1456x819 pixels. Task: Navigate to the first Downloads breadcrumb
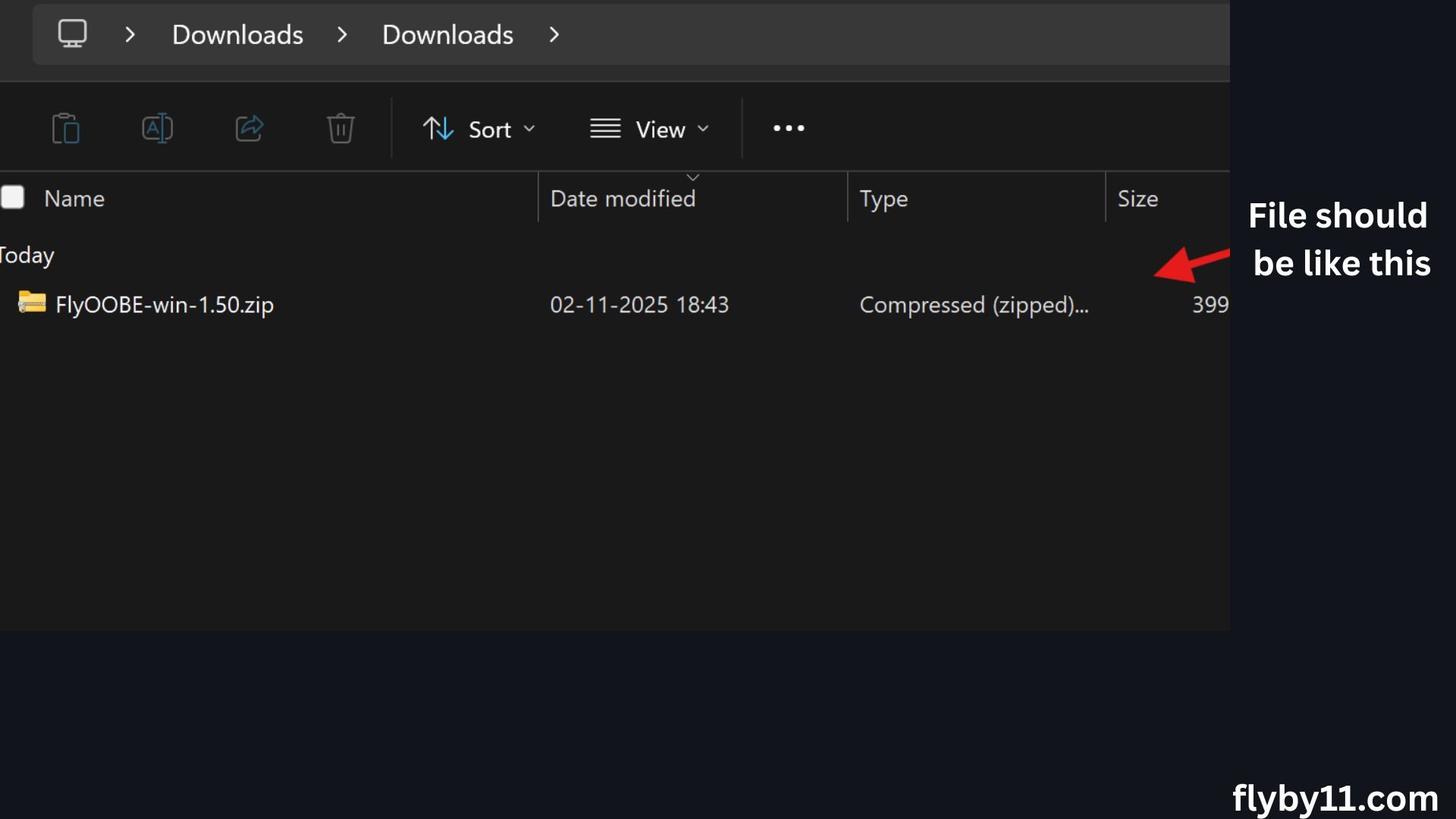237,34
